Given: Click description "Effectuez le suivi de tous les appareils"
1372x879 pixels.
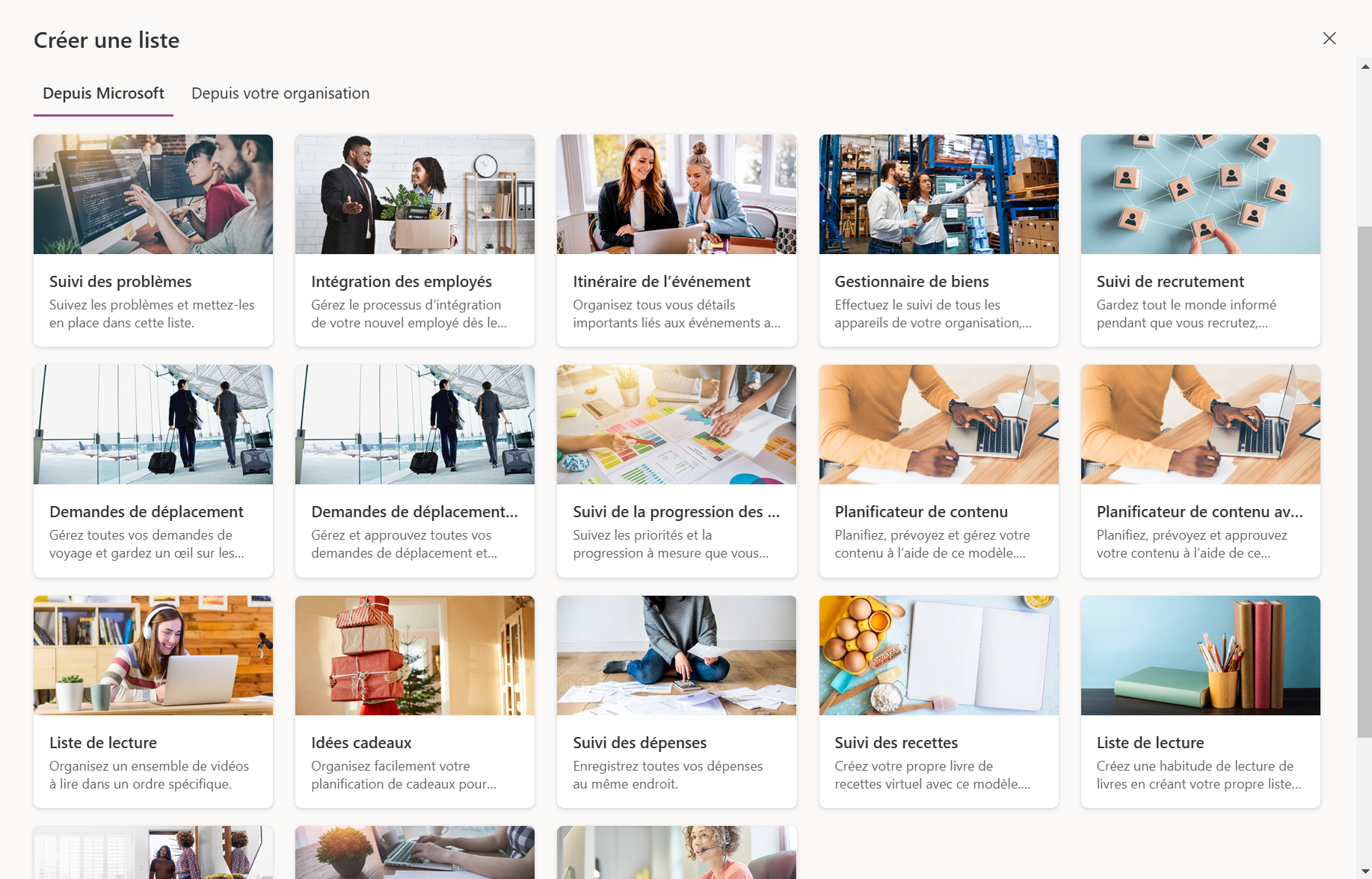Looking at the screenshot, I should [x=933, y=314].
